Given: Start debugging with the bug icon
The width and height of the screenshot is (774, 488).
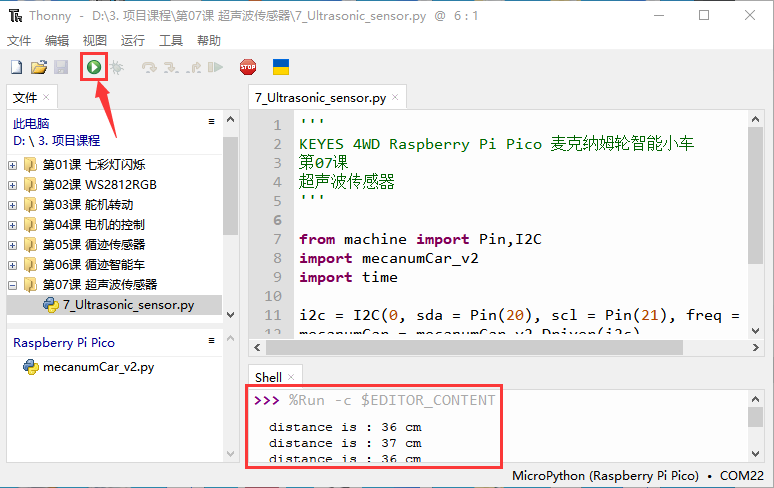Looking at the screenshot, I should tap(117, 67).
